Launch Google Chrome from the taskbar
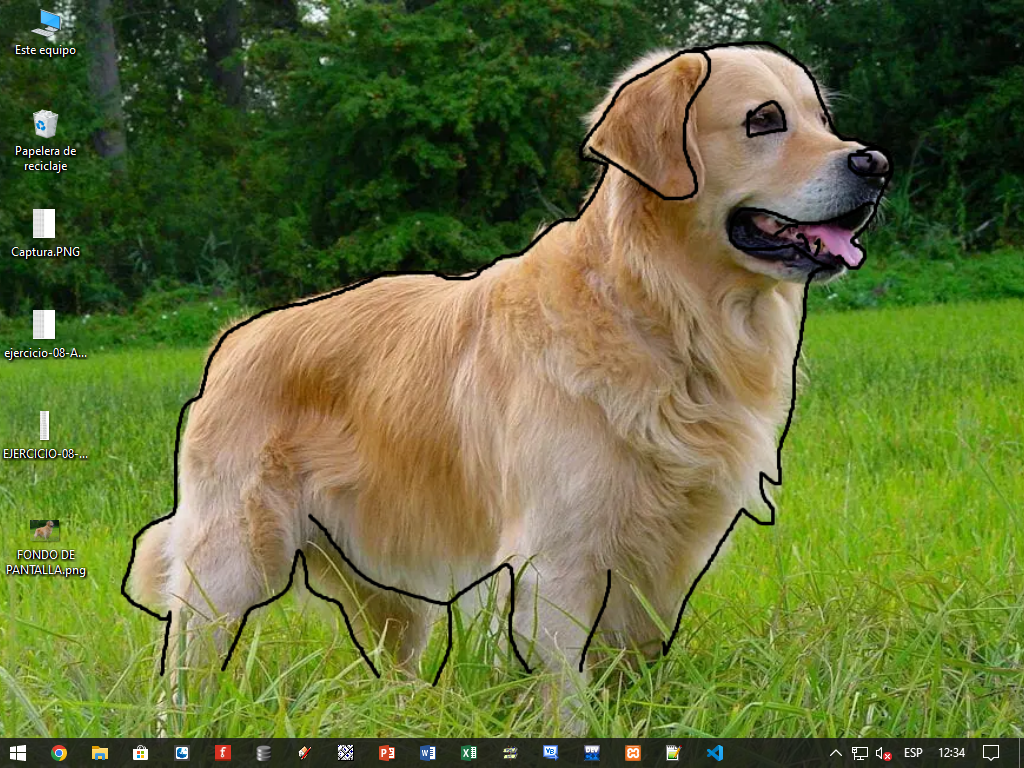The image size is (1024, 768). pos(59,753)
